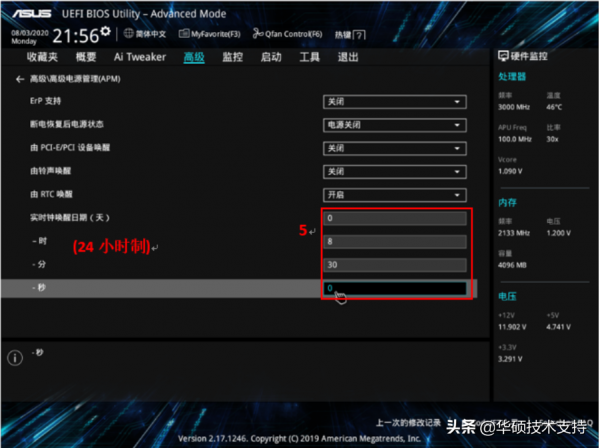600x448 pixels.
Task: Go to the 监控 monitor tab
Action: pyautogui.click(x=232, y=57)
